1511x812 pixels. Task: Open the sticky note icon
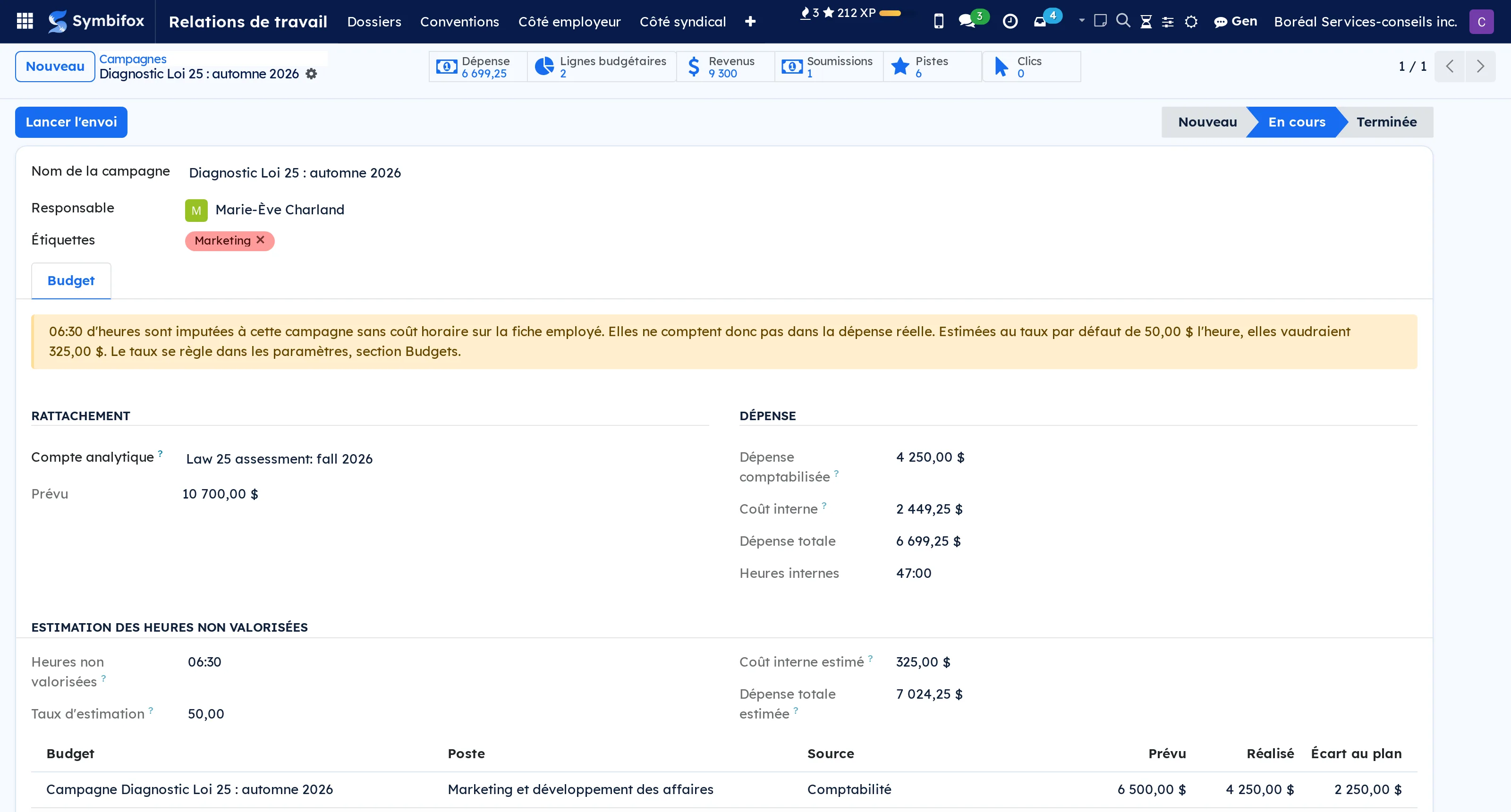point(1100,20)
